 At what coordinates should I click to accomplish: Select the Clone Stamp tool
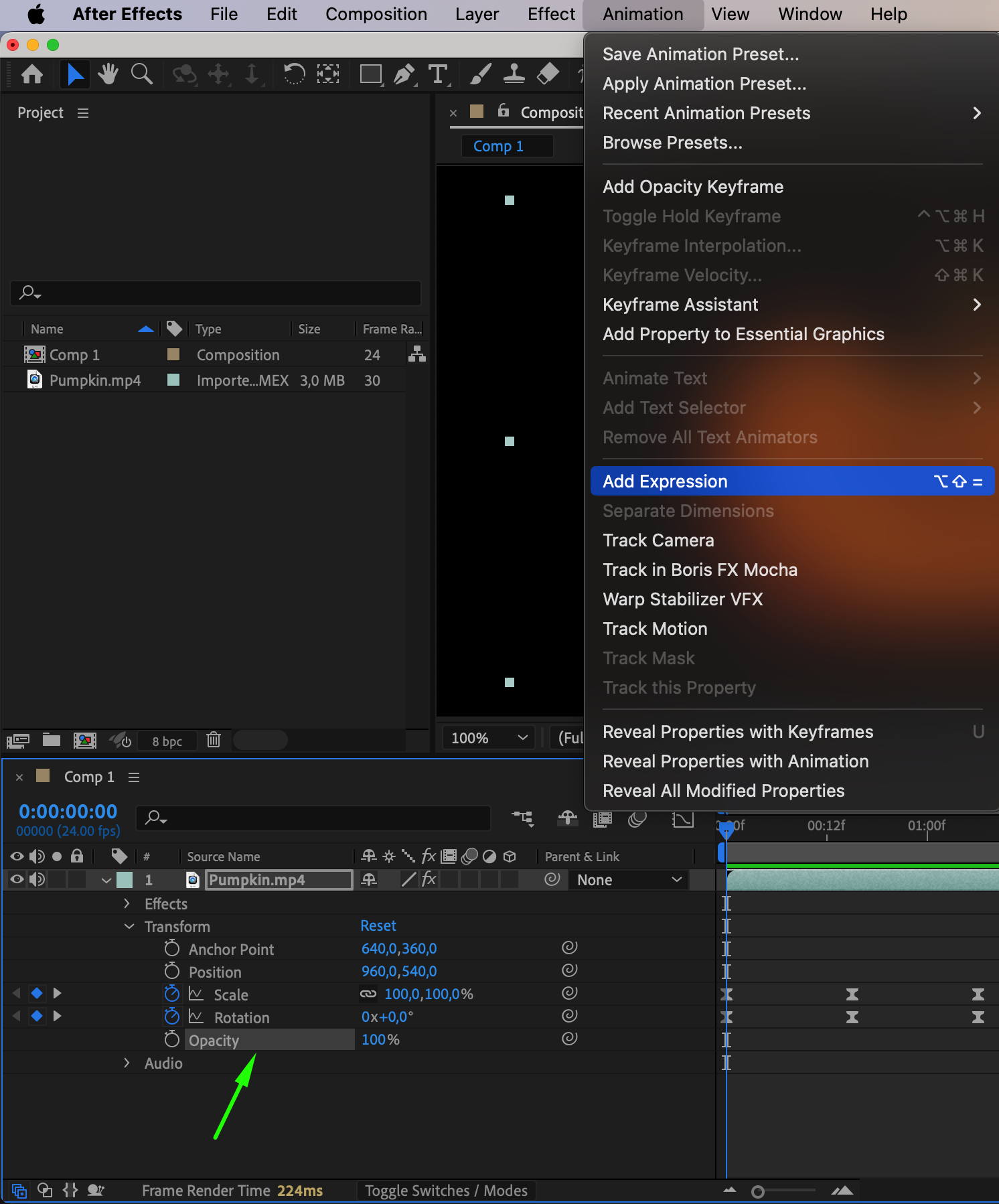tap(514, 74)
